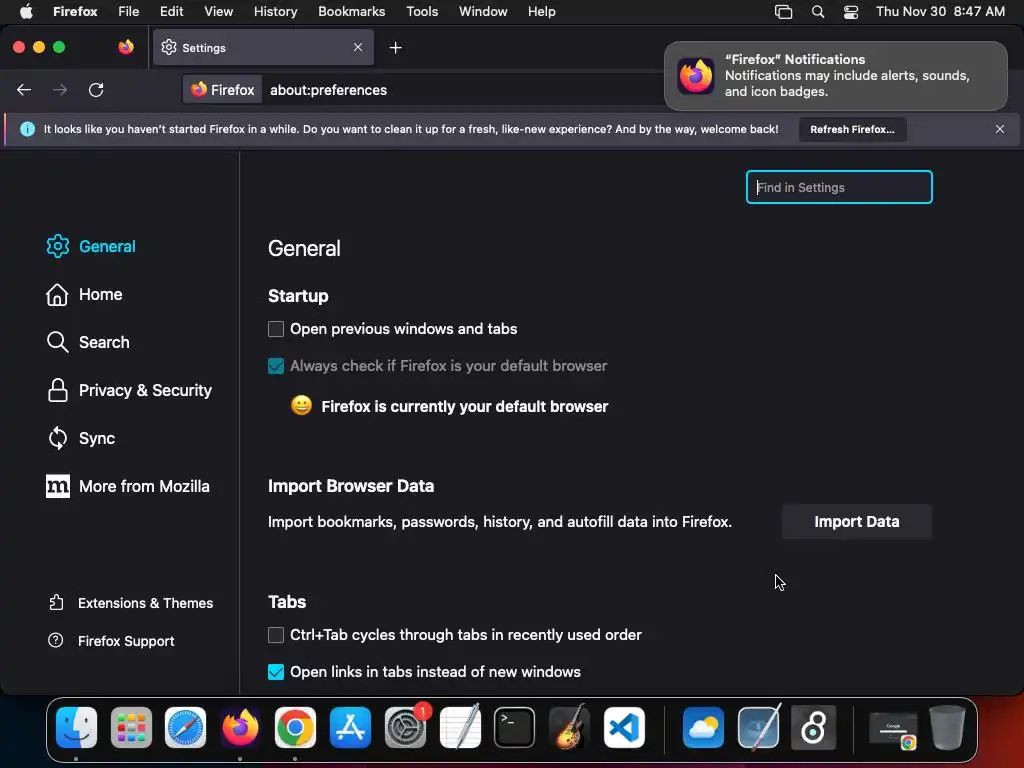Open the Trash in the dock
Viewport: 1024px width, 768px height.
click(x=948, y=727)
